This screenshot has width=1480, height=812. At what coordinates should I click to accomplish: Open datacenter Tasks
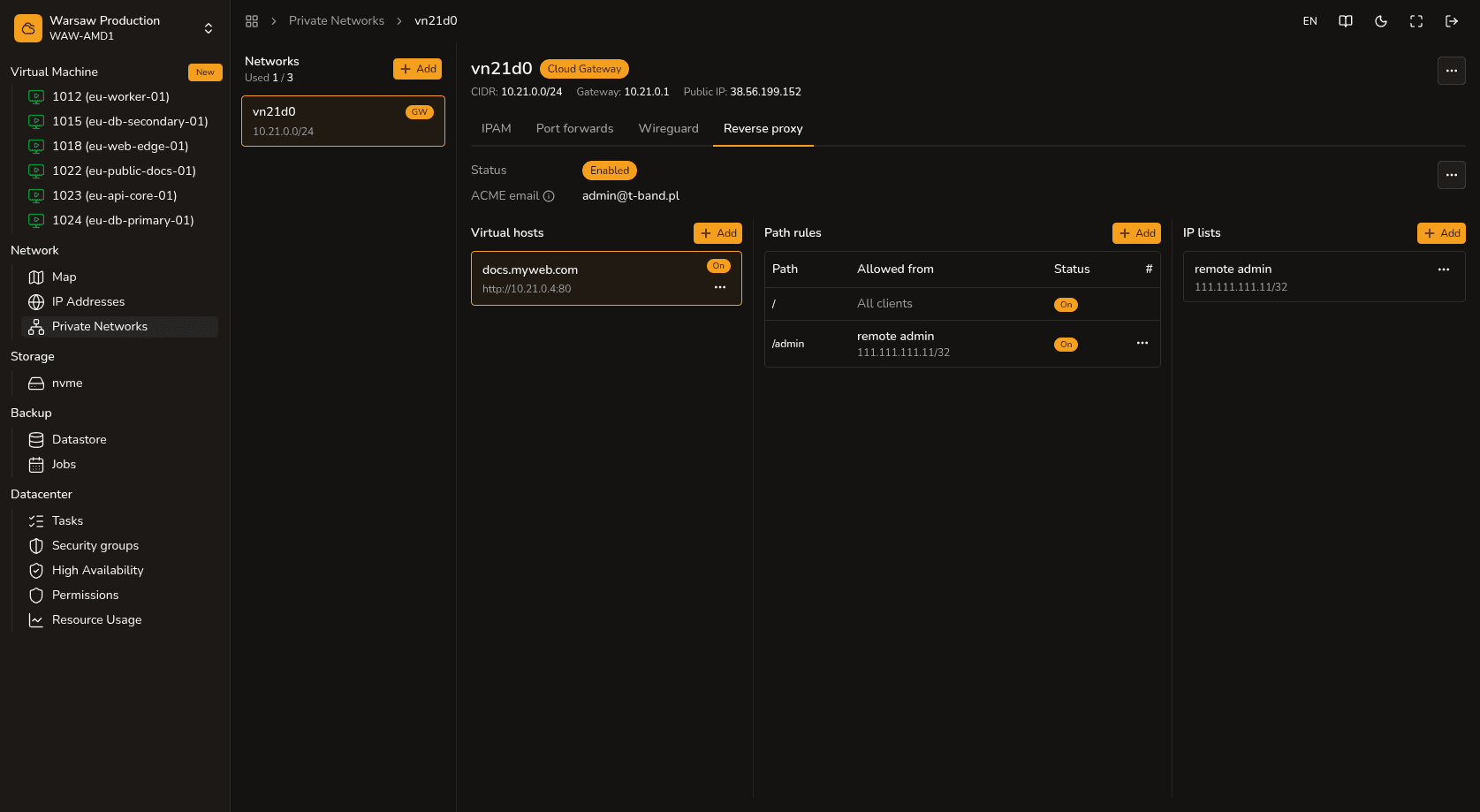click(119, 520)
